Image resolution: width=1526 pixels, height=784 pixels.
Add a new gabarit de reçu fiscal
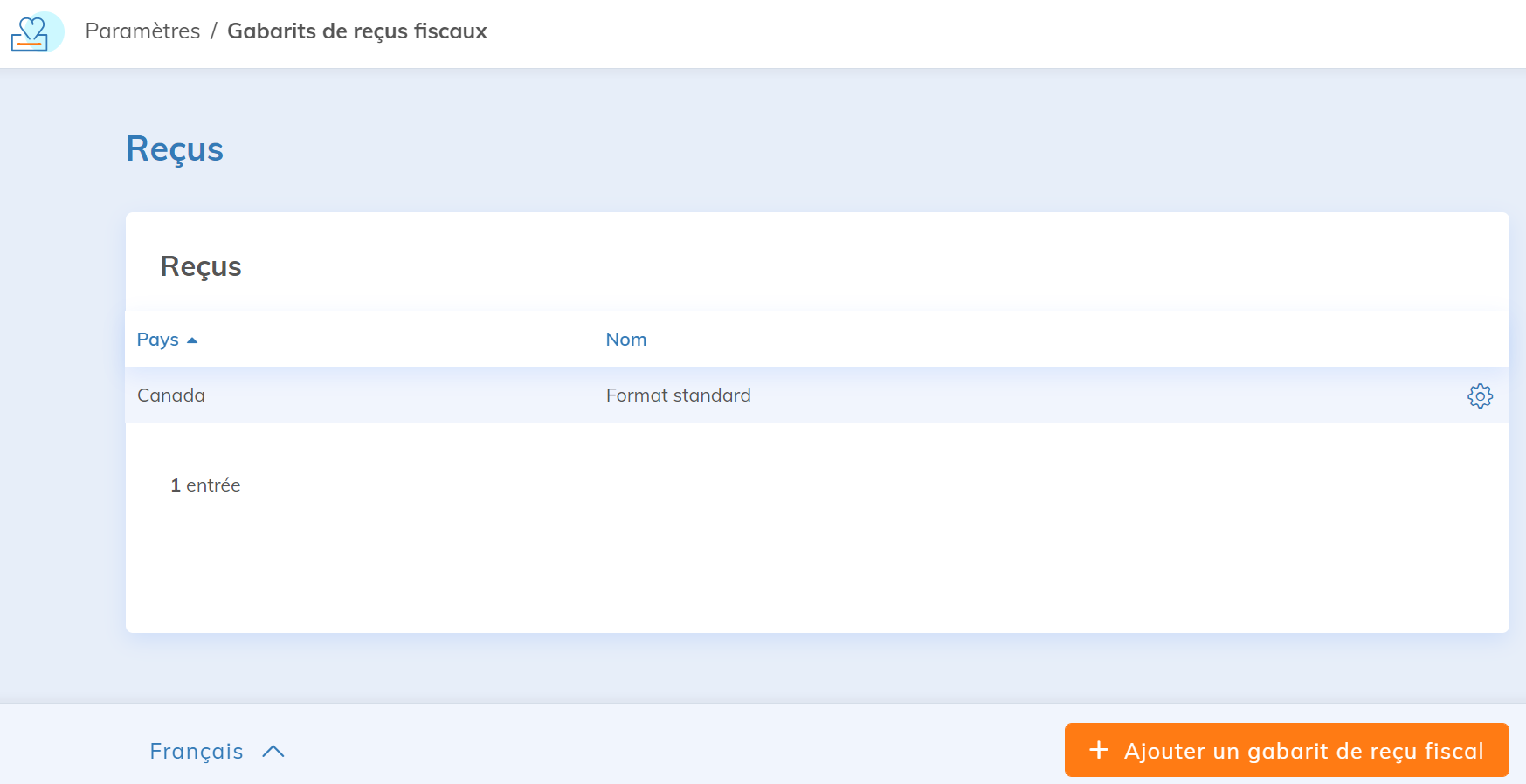1287,750
